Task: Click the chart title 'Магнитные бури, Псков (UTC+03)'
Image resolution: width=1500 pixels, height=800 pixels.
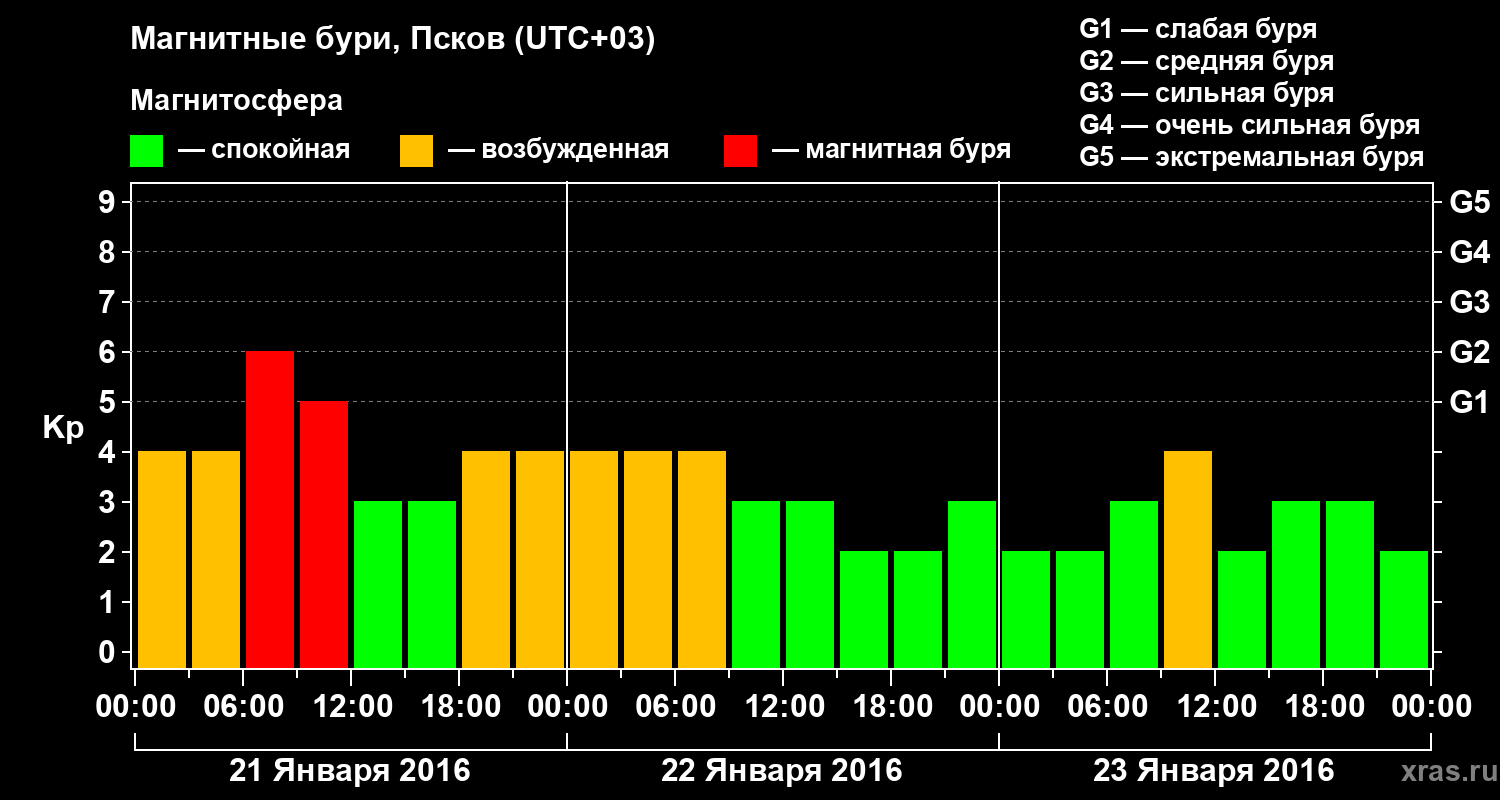Action: (393, 41)
